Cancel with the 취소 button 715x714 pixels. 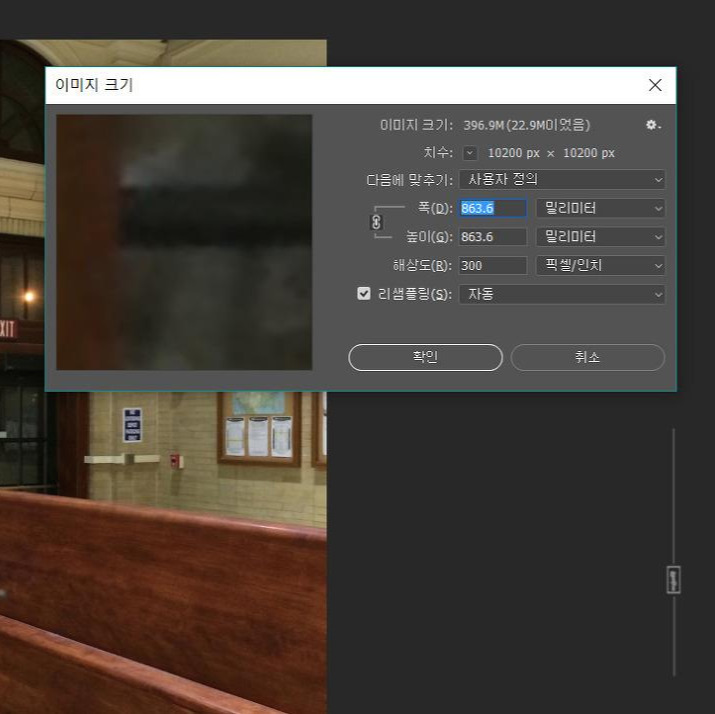pyautogui.click(x=587, y=357)
